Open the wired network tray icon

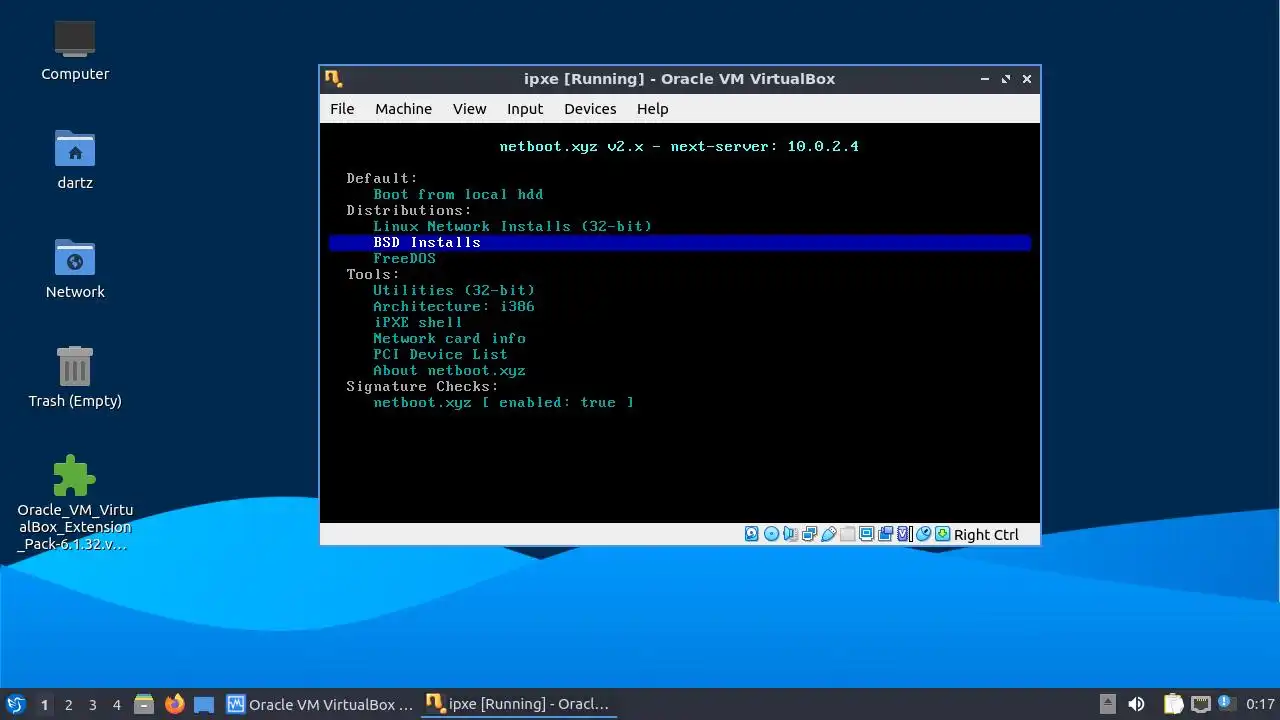point(1201,704)
